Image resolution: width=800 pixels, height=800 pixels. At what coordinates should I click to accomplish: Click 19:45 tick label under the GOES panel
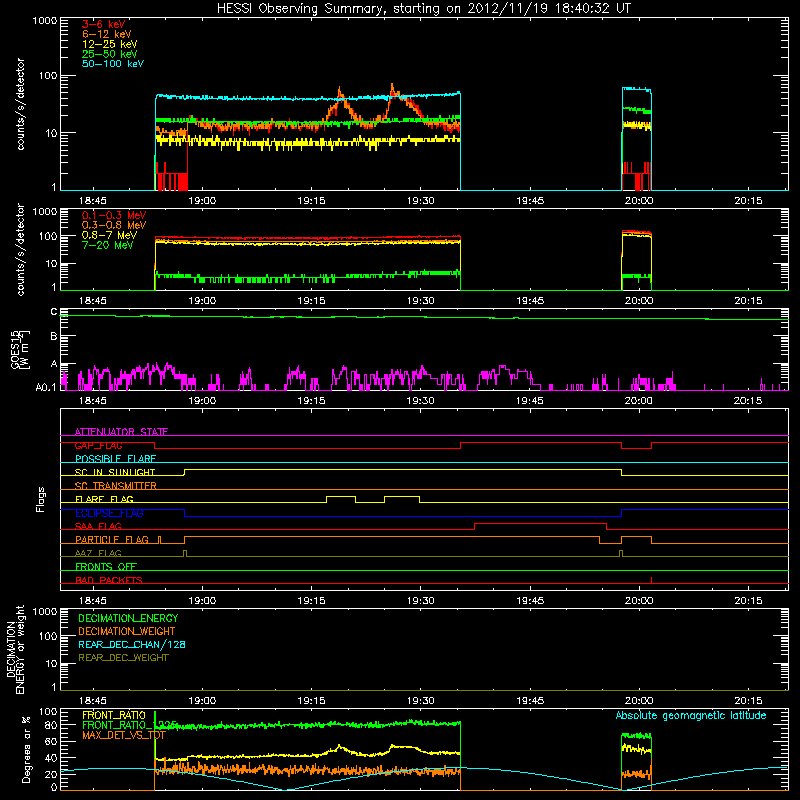click(x=530, y=401)
